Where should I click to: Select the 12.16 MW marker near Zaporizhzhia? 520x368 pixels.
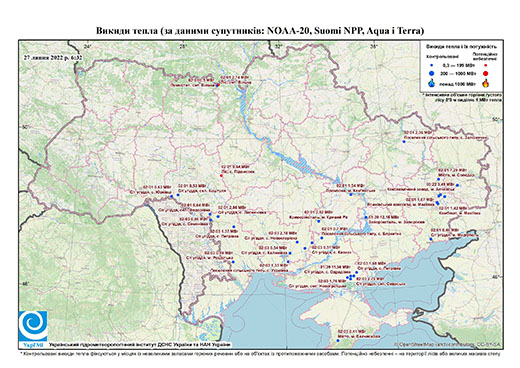[x=366, y=217]
